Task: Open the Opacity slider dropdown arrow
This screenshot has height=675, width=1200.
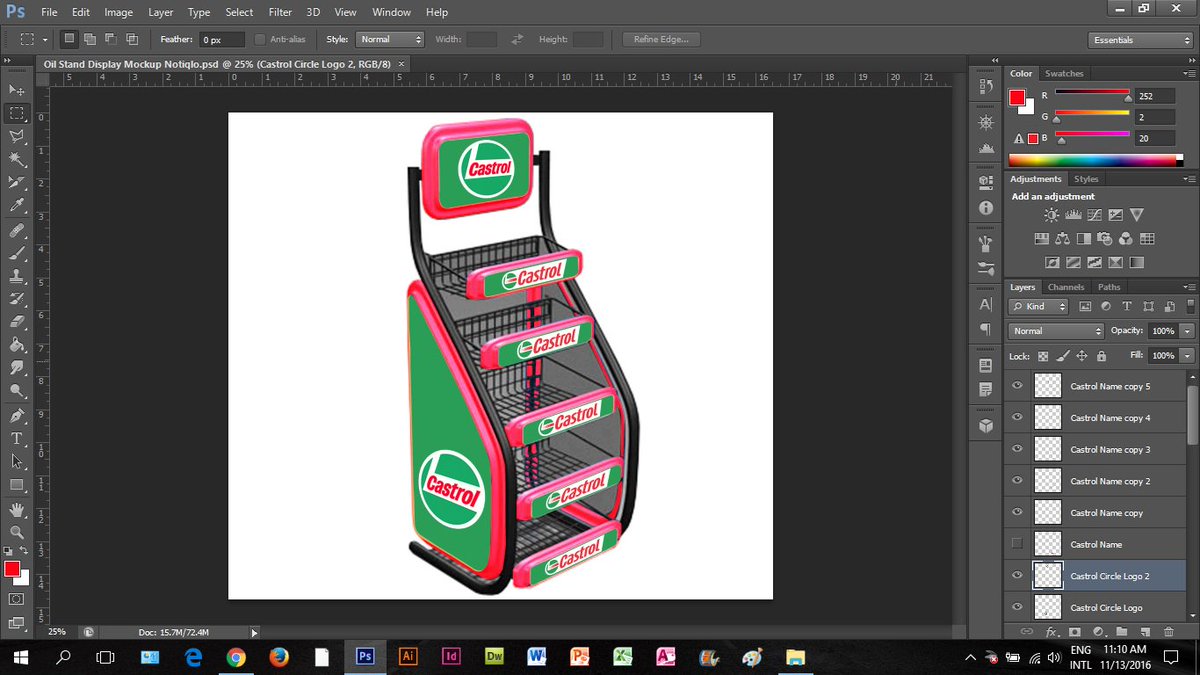Action: click(x=1187, y=331)
